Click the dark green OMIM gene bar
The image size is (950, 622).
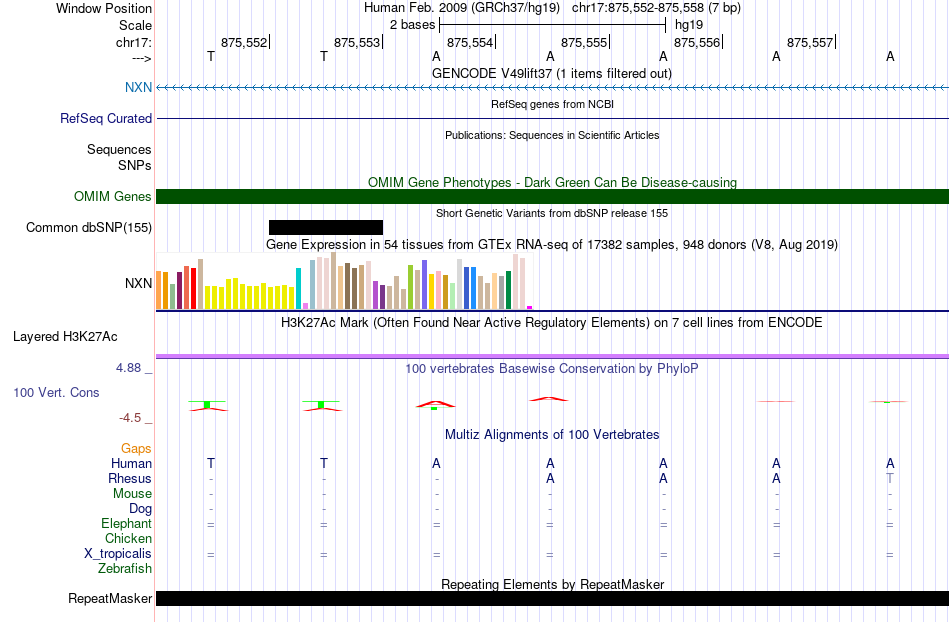[553, 196]
